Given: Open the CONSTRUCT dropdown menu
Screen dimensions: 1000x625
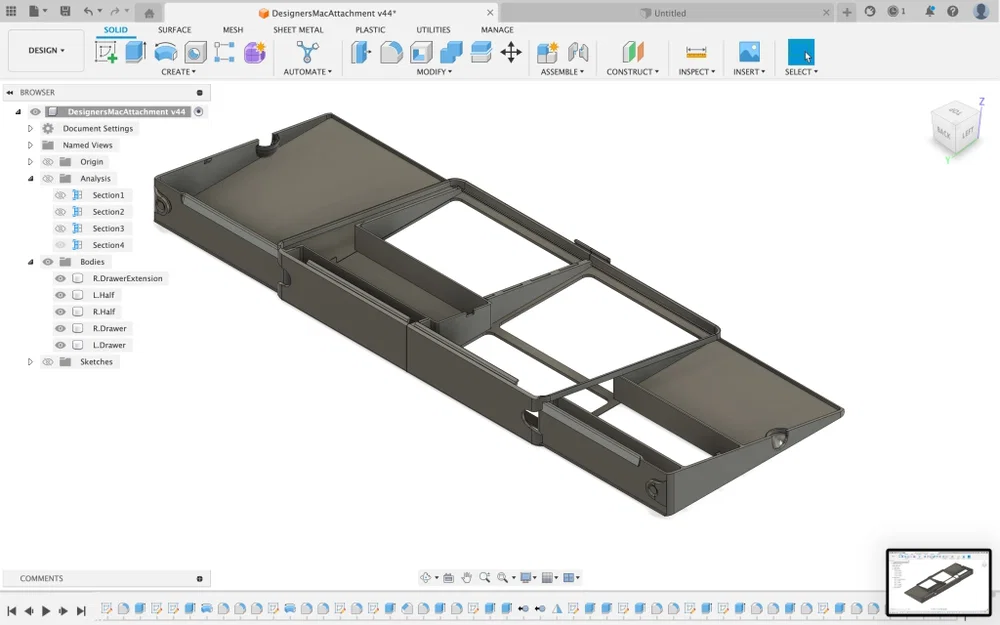Looking at the screenshot, I should point(633,72).
